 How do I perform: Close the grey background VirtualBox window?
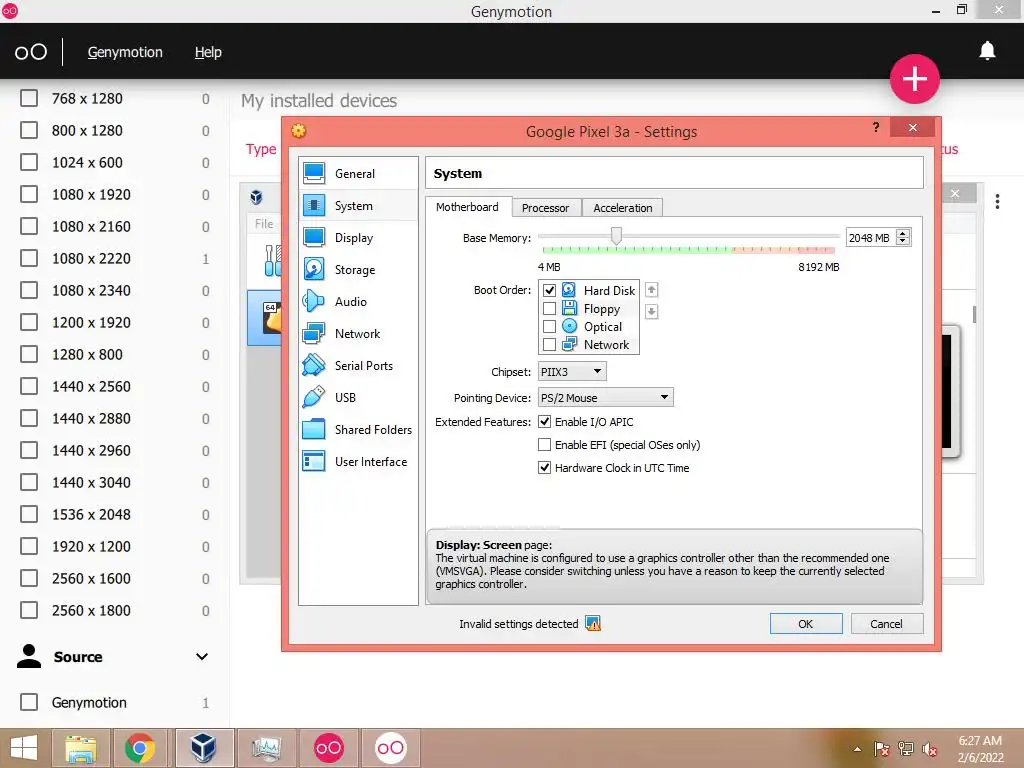click(955, 193)
